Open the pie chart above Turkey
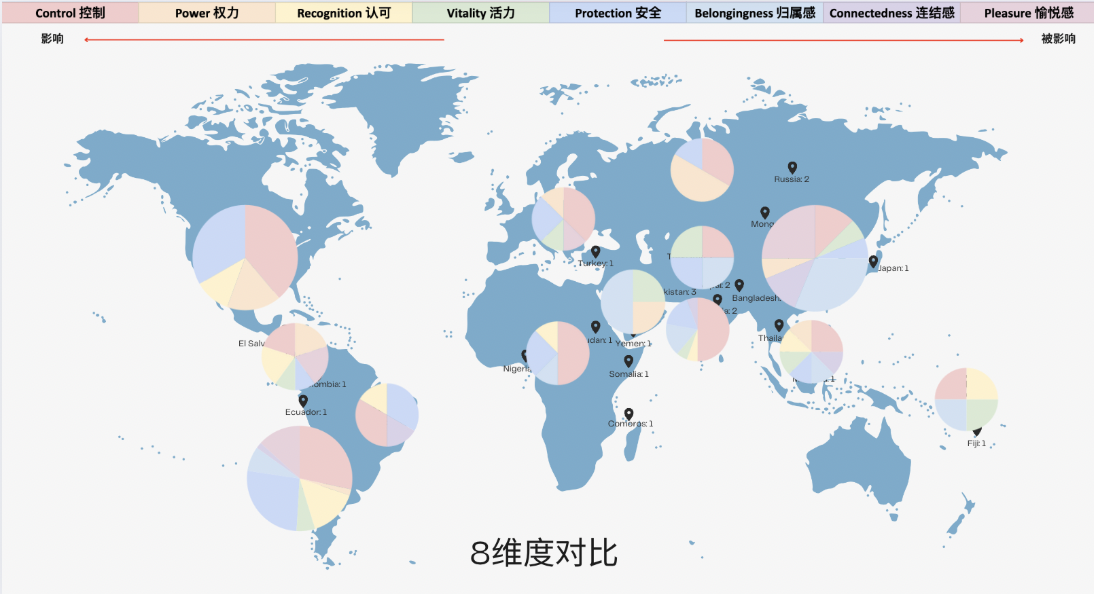 [x=563, y=219]
